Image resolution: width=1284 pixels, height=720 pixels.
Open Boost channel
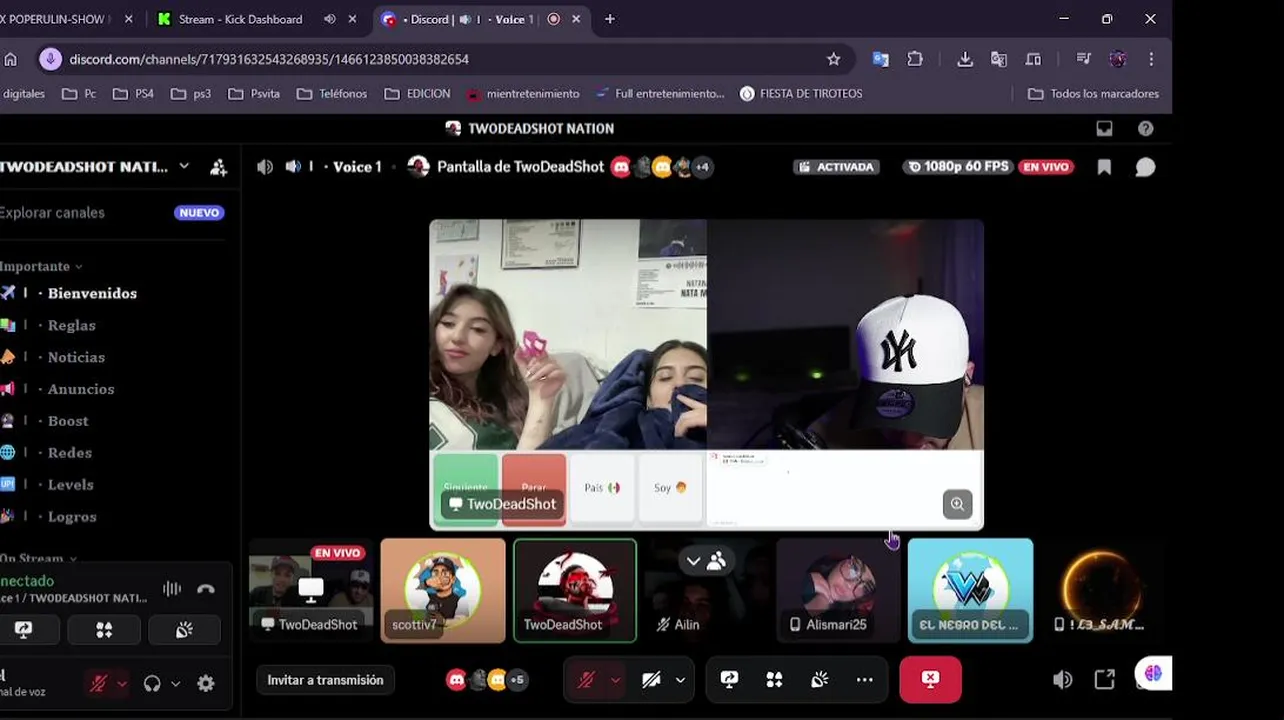68,421
